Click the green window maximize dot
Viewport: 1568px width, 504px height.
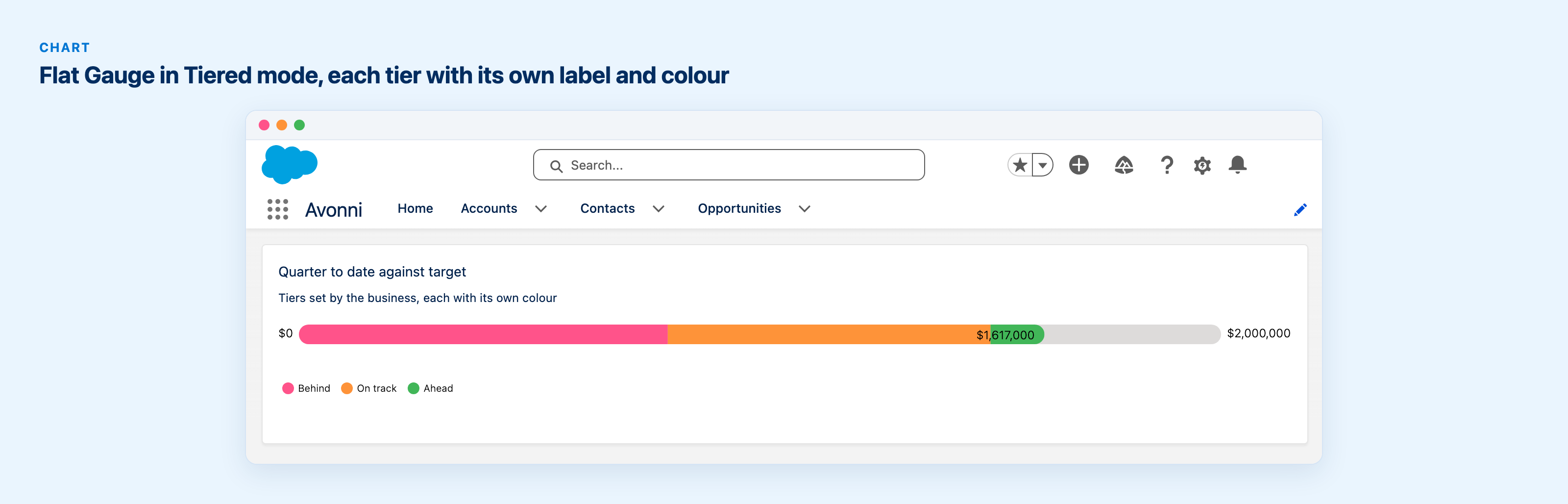(x=299, y=125)
